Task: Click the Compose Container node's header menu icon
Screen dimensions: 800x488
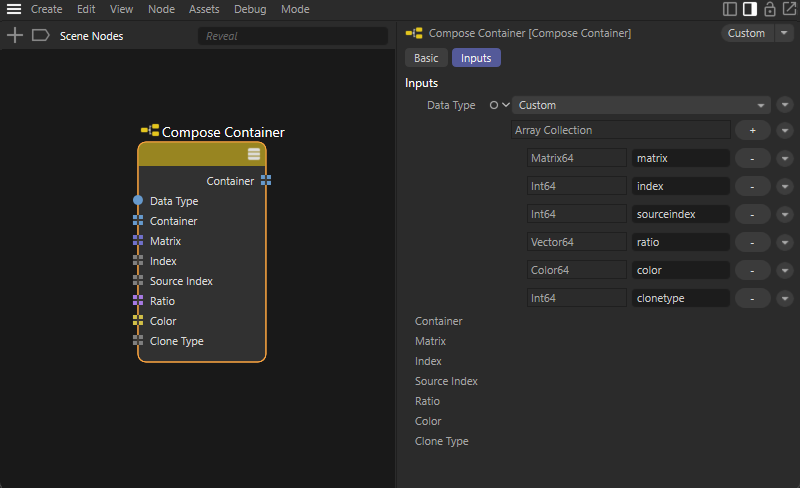Action: [254, 154]
